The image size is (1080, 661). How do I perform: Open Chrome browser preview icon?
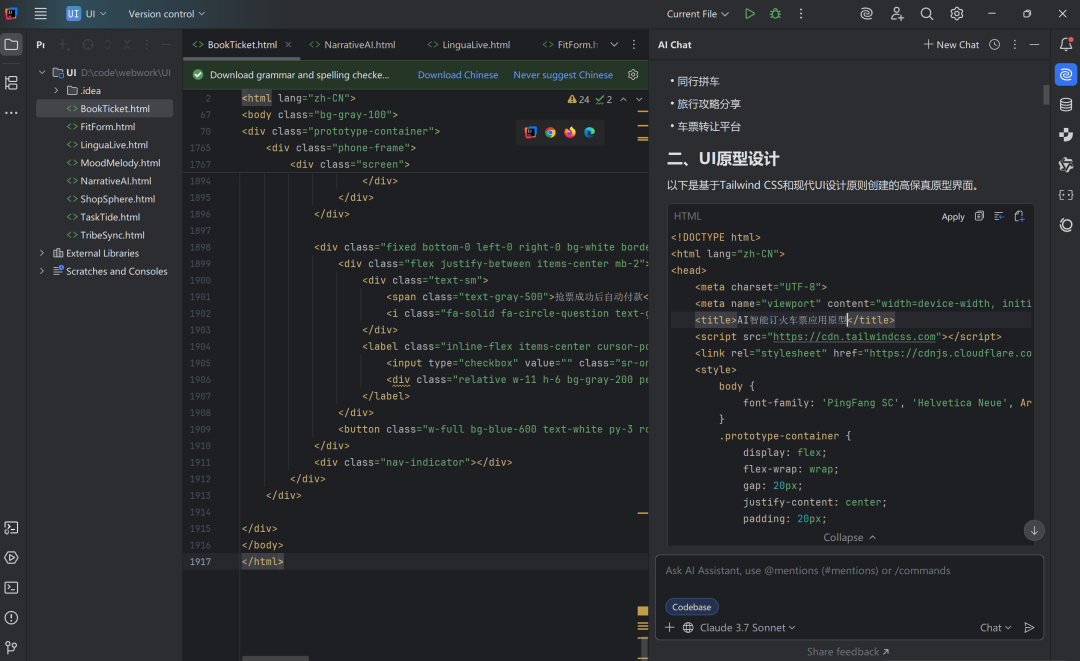[x=550, y=132]
